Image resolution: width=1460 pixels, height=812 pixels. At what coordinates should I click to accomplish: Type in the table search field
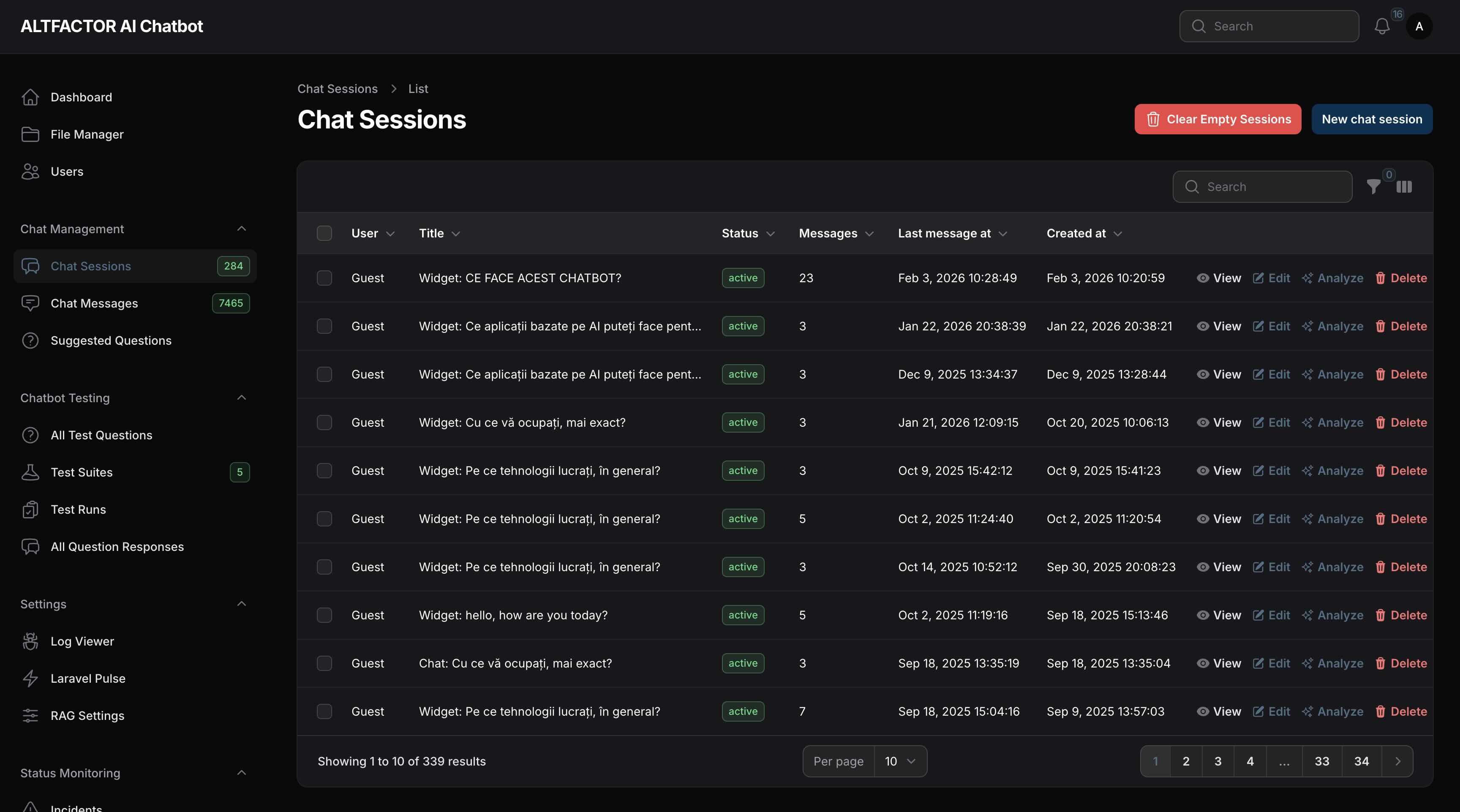(x=1262, y=186)
